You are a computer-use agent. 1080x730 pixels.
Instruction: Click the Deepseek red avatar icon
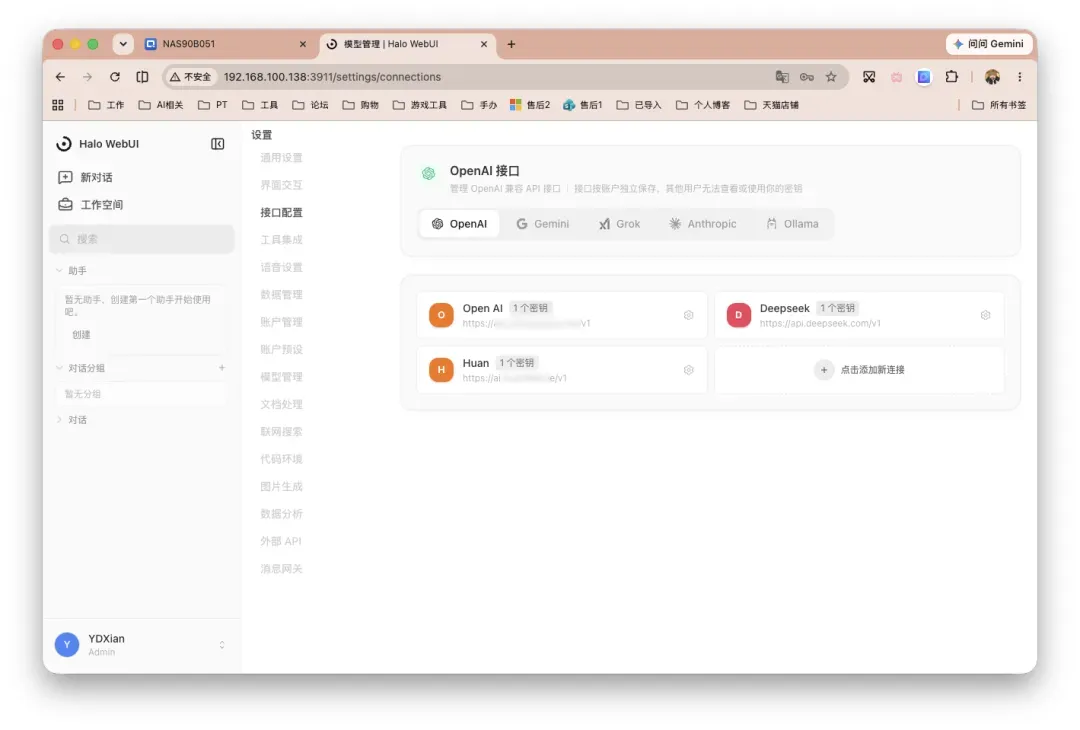pos(738,315)
